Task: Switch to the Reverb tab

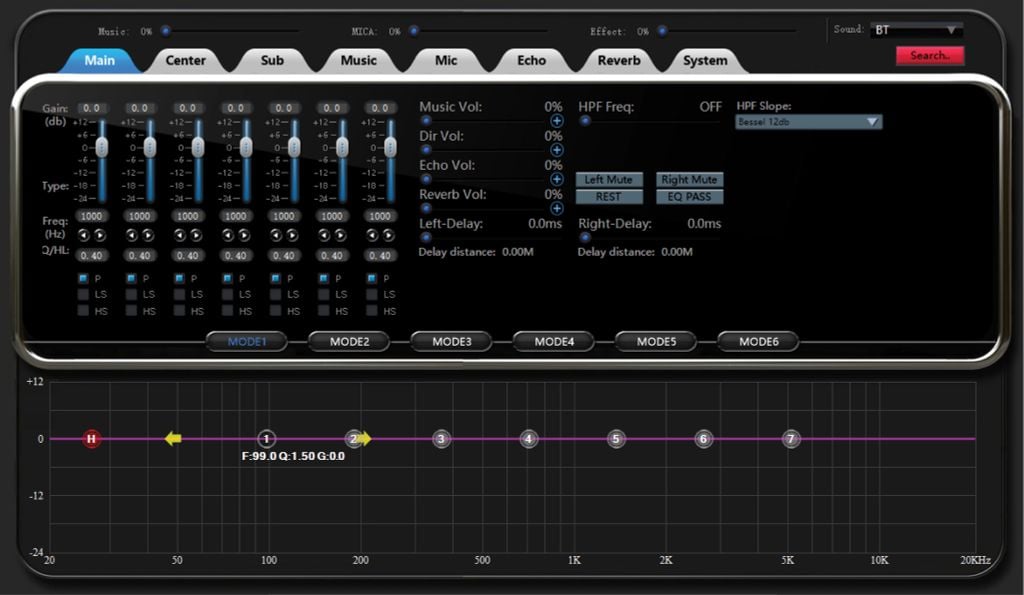Action: tap(619, 60)
